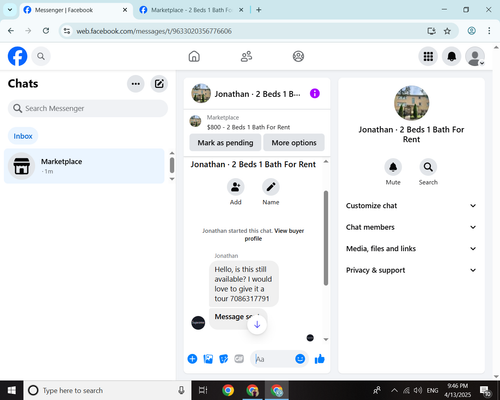Click More options button

[294, 143]
